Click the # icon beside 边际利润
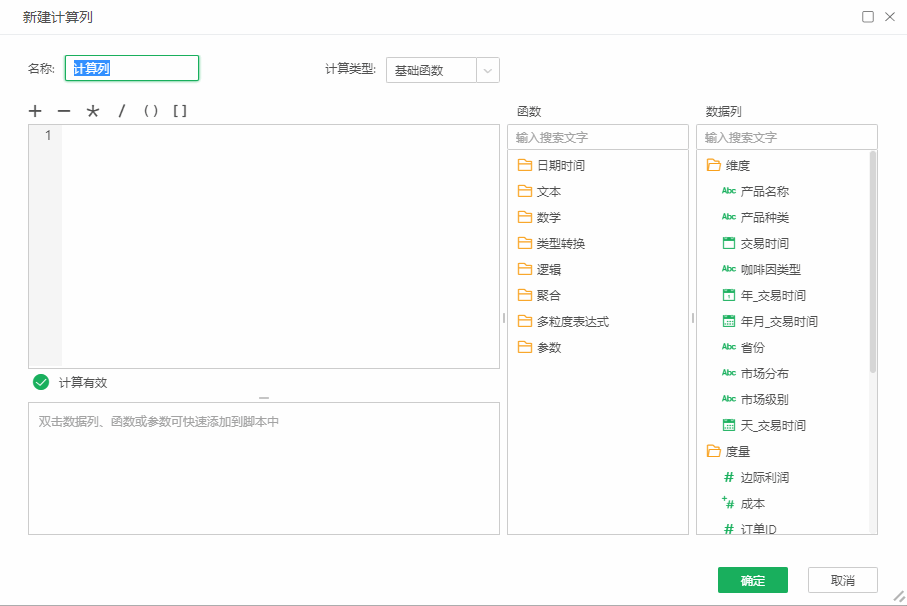 pyautogui.click(x=727, y=477)
